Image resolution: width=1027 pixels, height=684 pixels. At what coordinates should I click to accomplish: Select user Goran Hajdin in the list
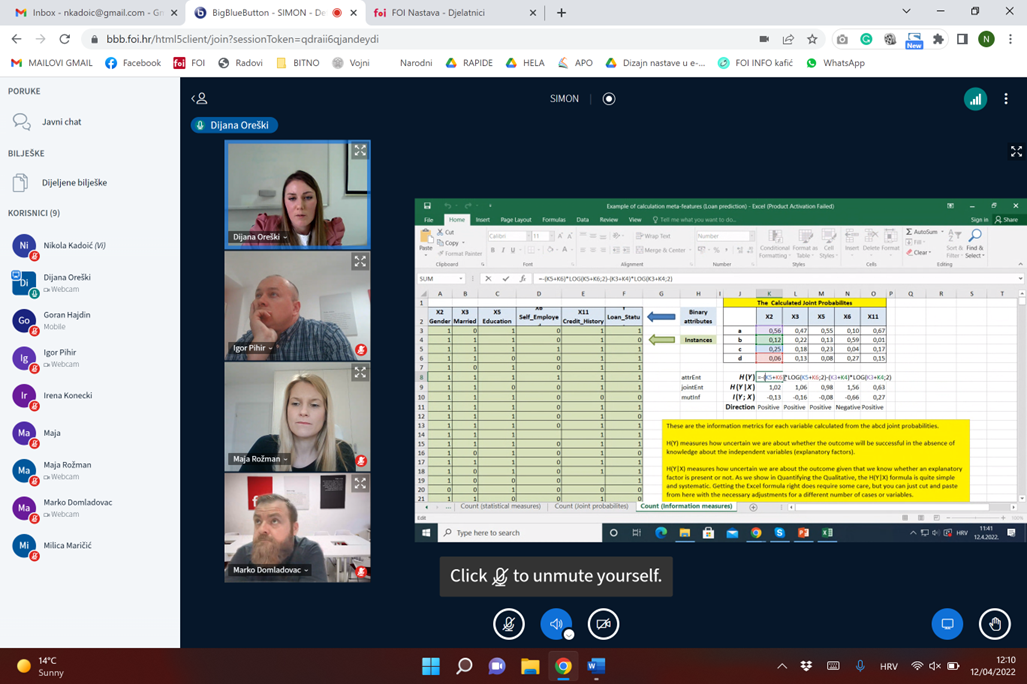coord(66,320)
